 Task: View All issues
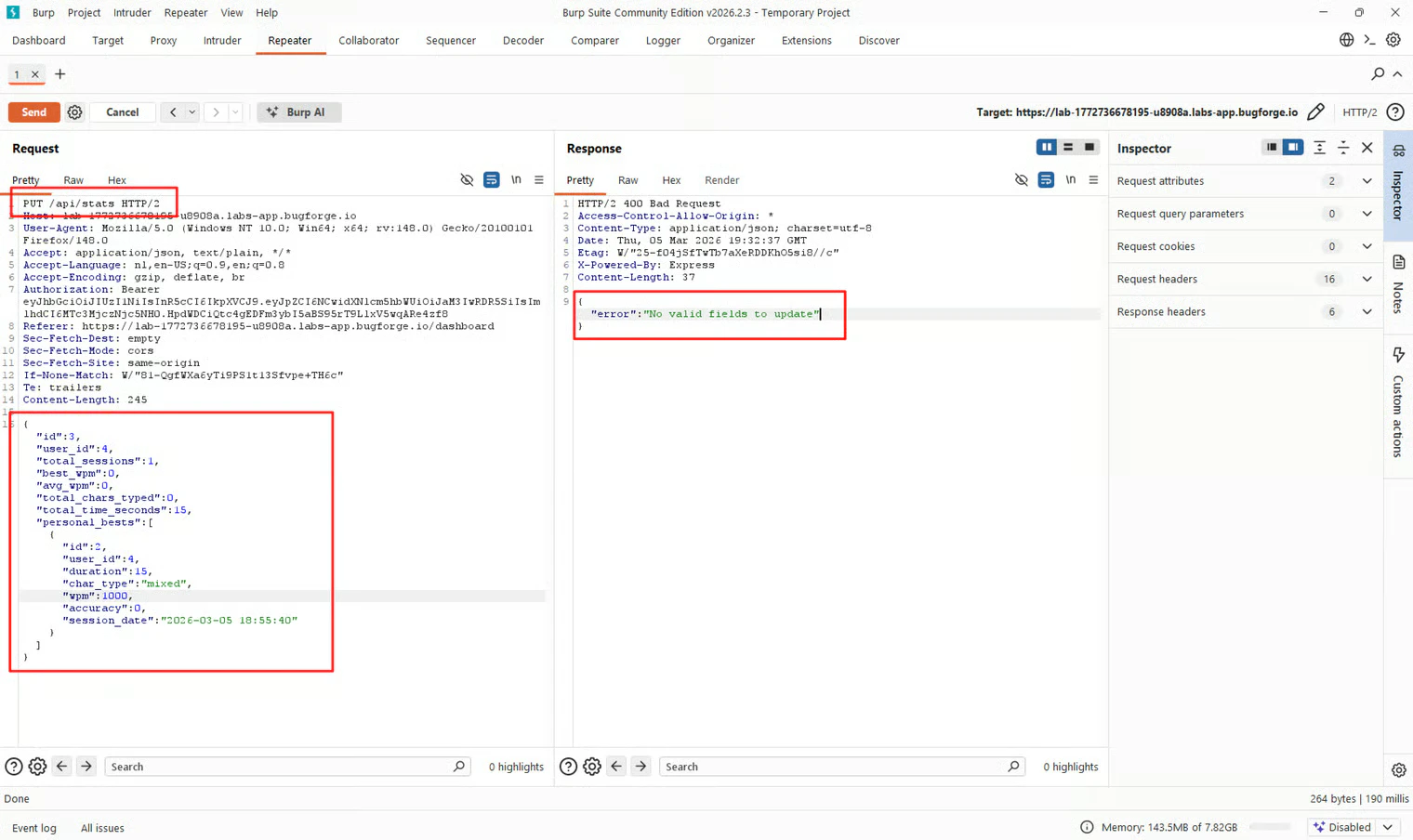[x=102, y=828]
